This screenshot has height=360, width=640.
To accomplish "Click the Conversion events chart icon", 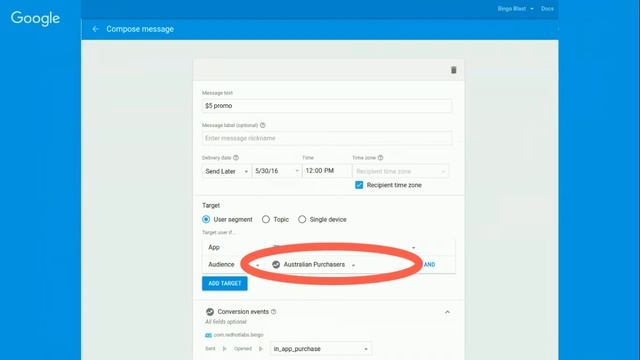I will click(x=210, y=312).
